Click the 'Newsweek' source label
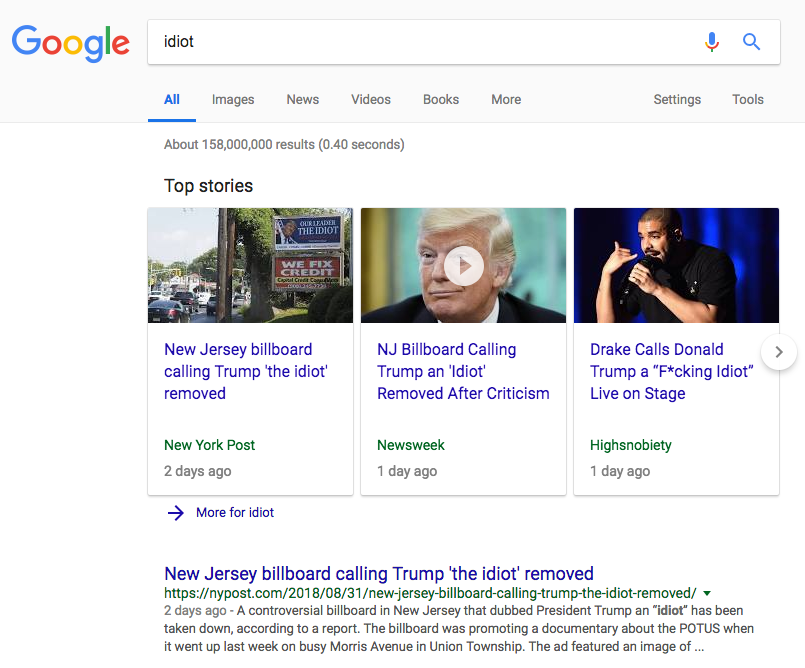This screenshot has height=668, width=805. pyautogui.click(x=411, y=445)
